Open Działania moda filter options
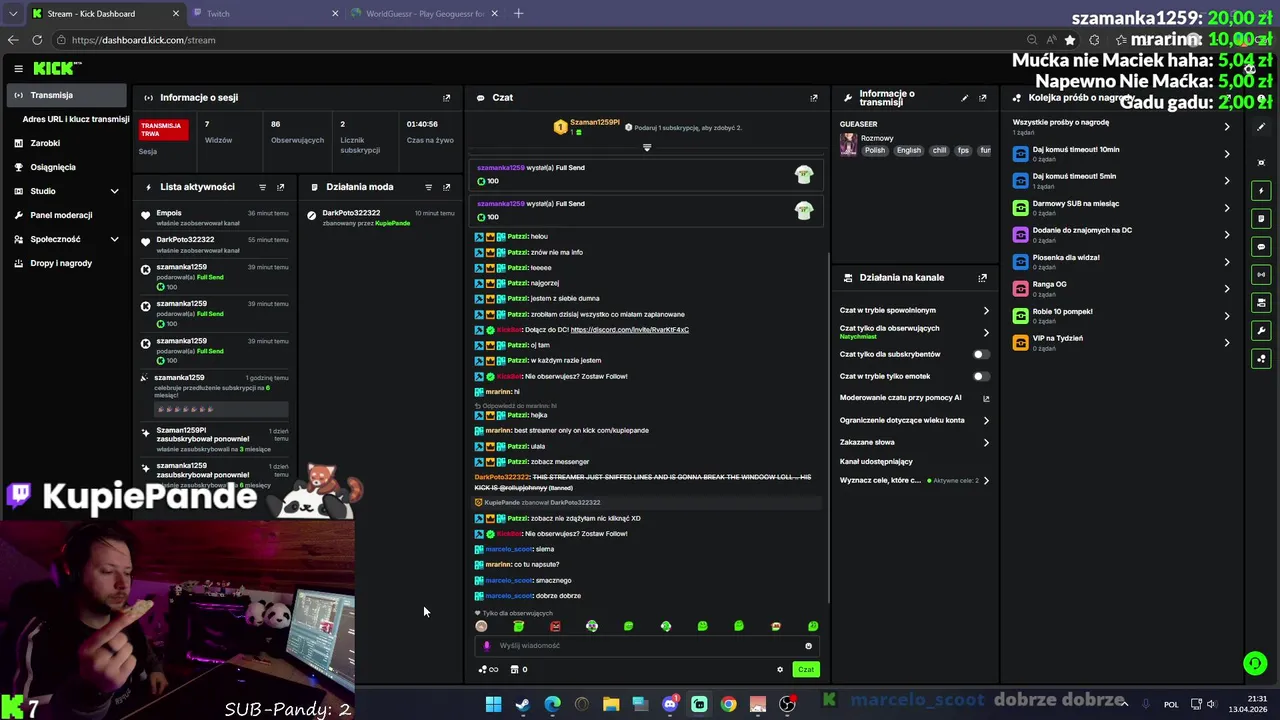 [428, 187]
